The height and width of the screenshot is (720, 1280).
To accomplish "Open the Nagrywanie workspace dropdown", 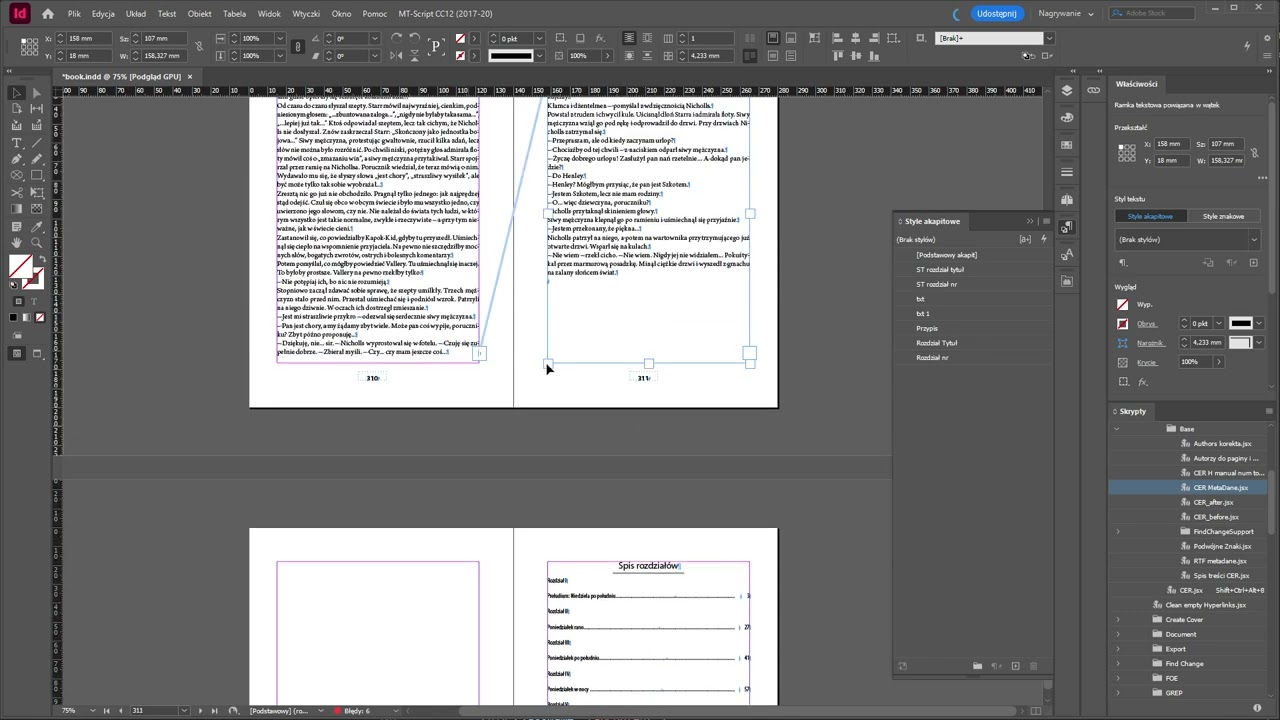I will click(x=1065, y=14).
